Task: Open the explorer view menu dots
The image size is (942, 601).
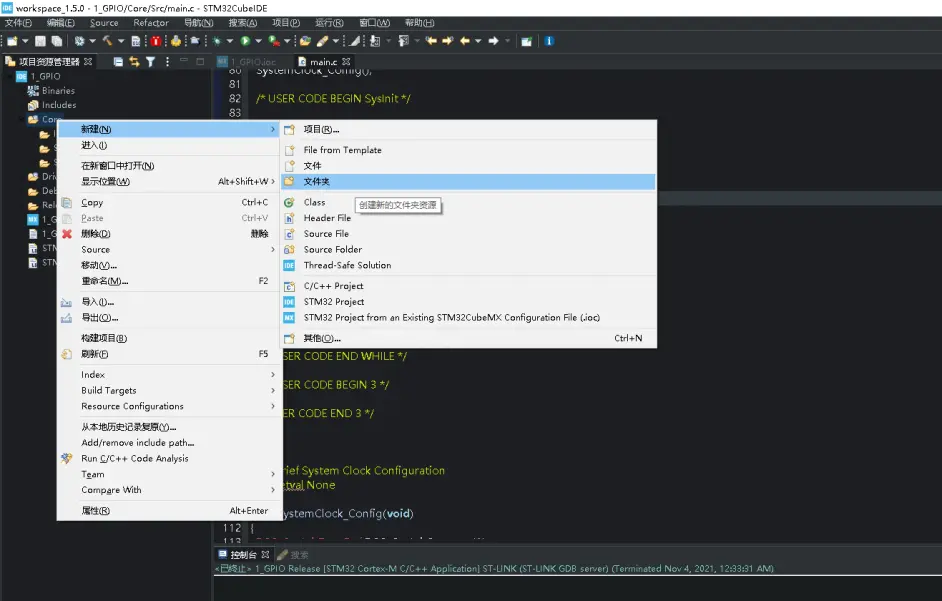Action: 167,61
